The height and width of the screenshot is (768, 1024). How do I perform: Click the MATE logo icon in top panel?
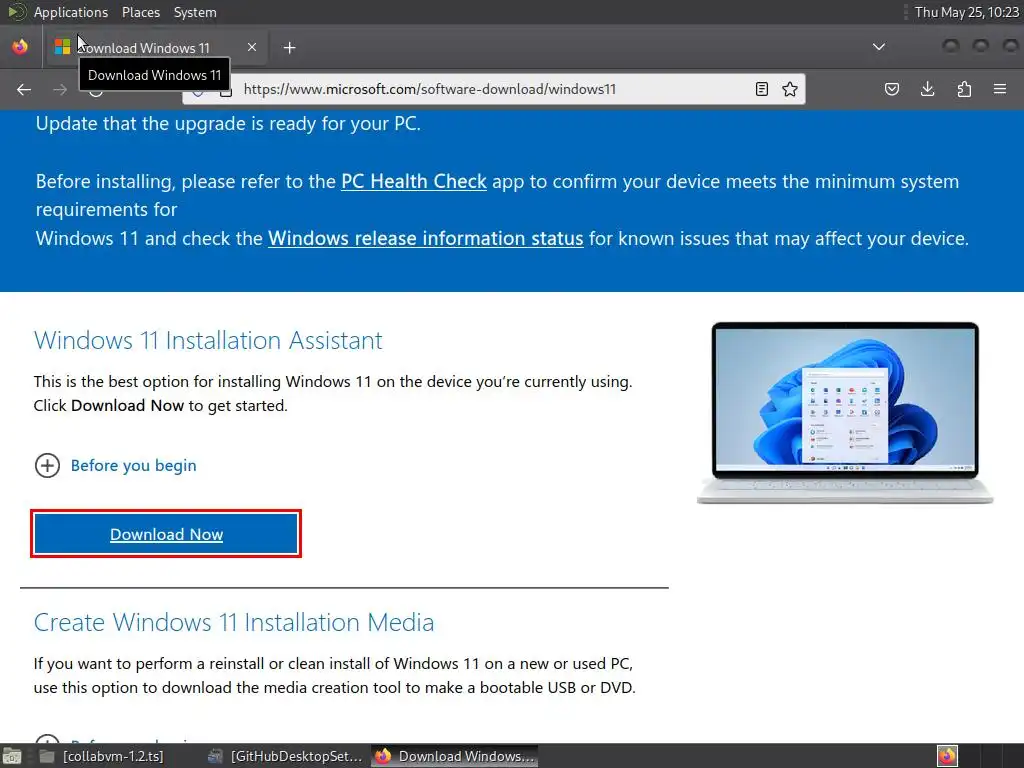(16, 12)
